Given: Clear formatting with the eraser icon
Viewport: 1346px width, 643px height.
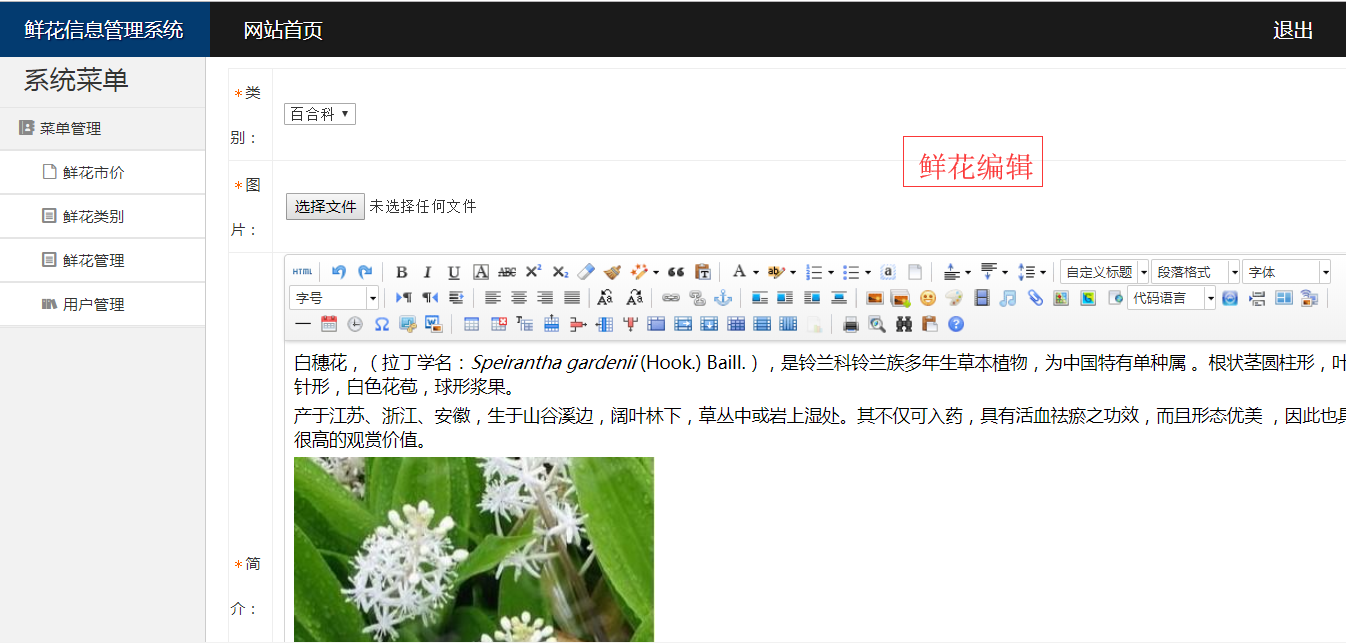Looking at the screenshot, I should coord(586,272).
